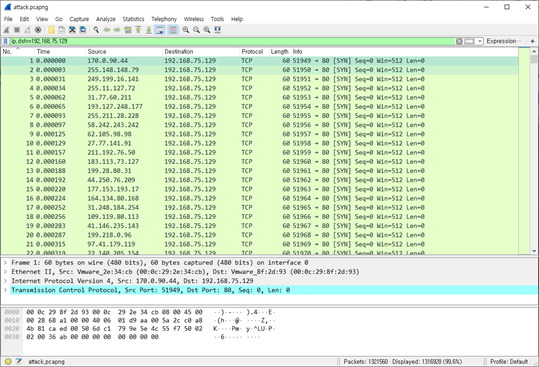Restart the current capture
The width and height of the screenshot is (539, 367).
tap(27, 30)
